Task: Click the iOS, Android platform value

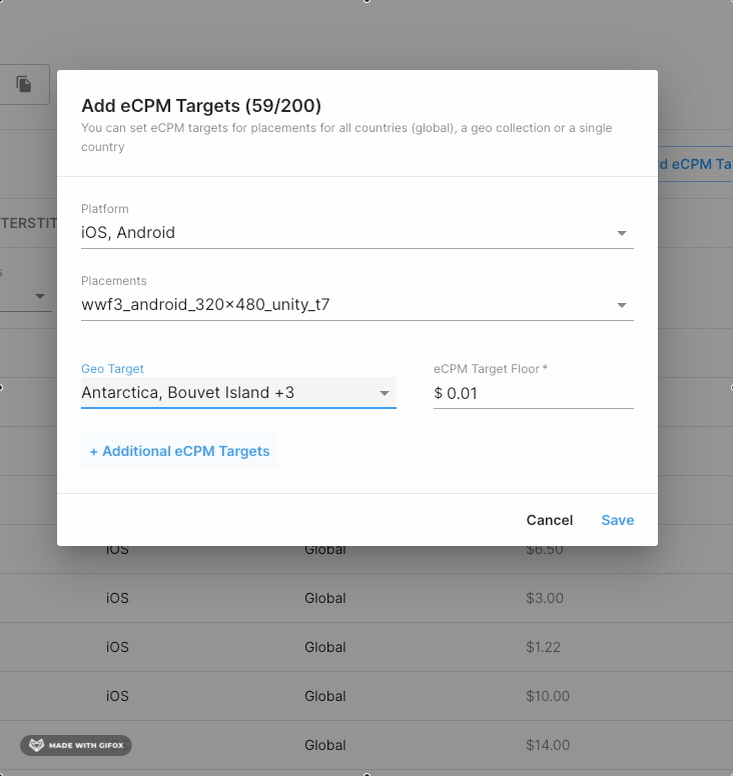Action: pyautogui.click(x=128, y=233)
